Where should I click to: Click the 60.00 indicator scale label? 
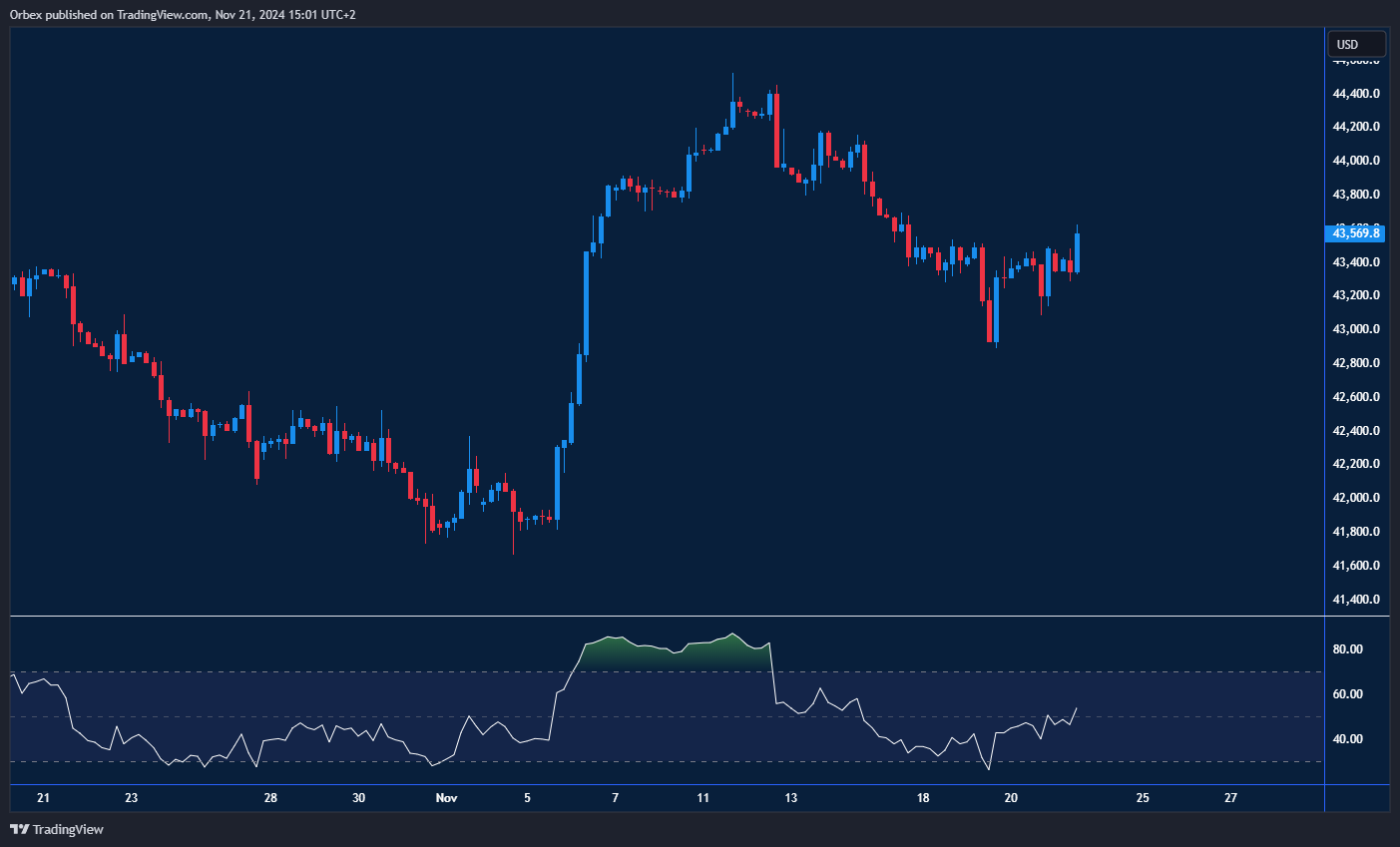click(1348, 694)
